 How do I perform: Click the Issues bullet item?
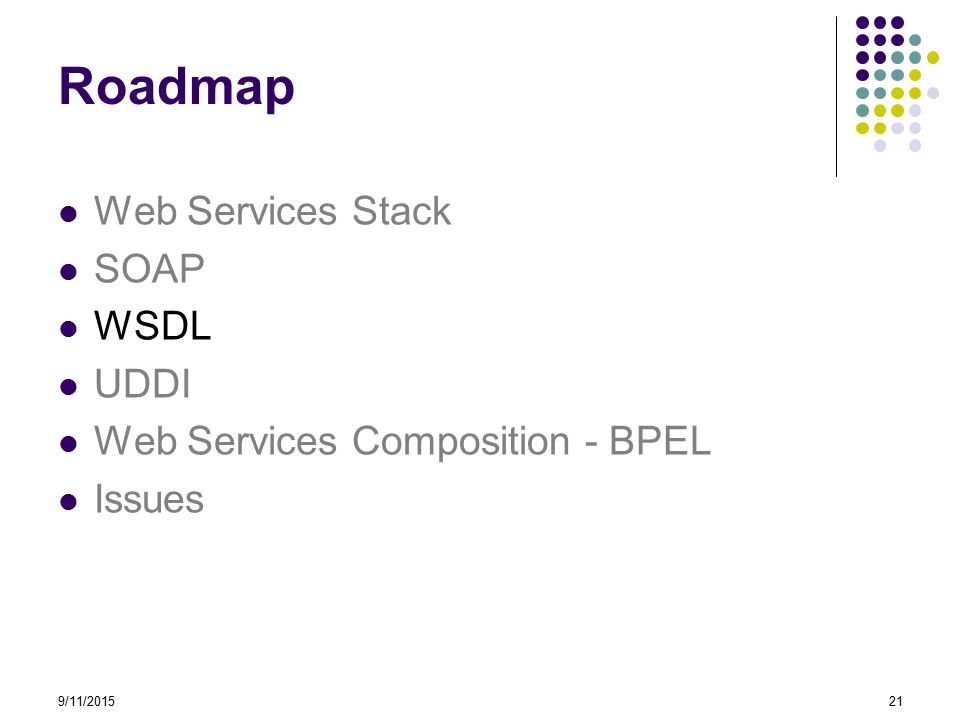[149, 498]
